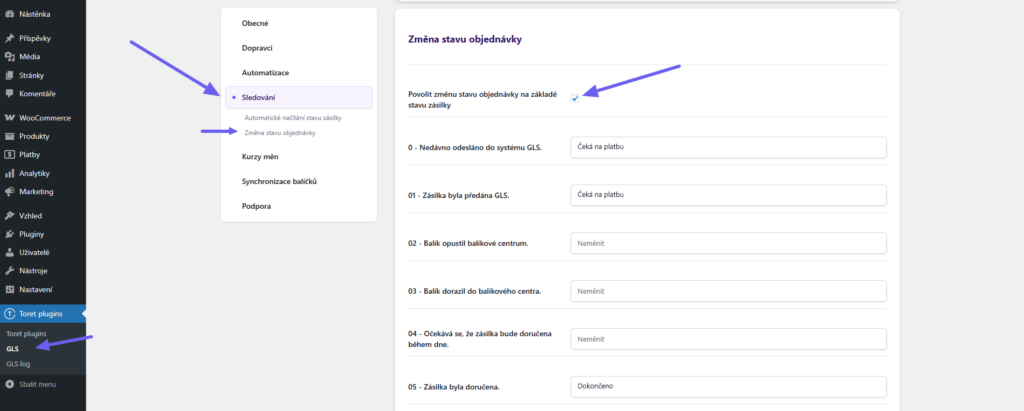Click the WooCommerce logo icon

[9, 118]
